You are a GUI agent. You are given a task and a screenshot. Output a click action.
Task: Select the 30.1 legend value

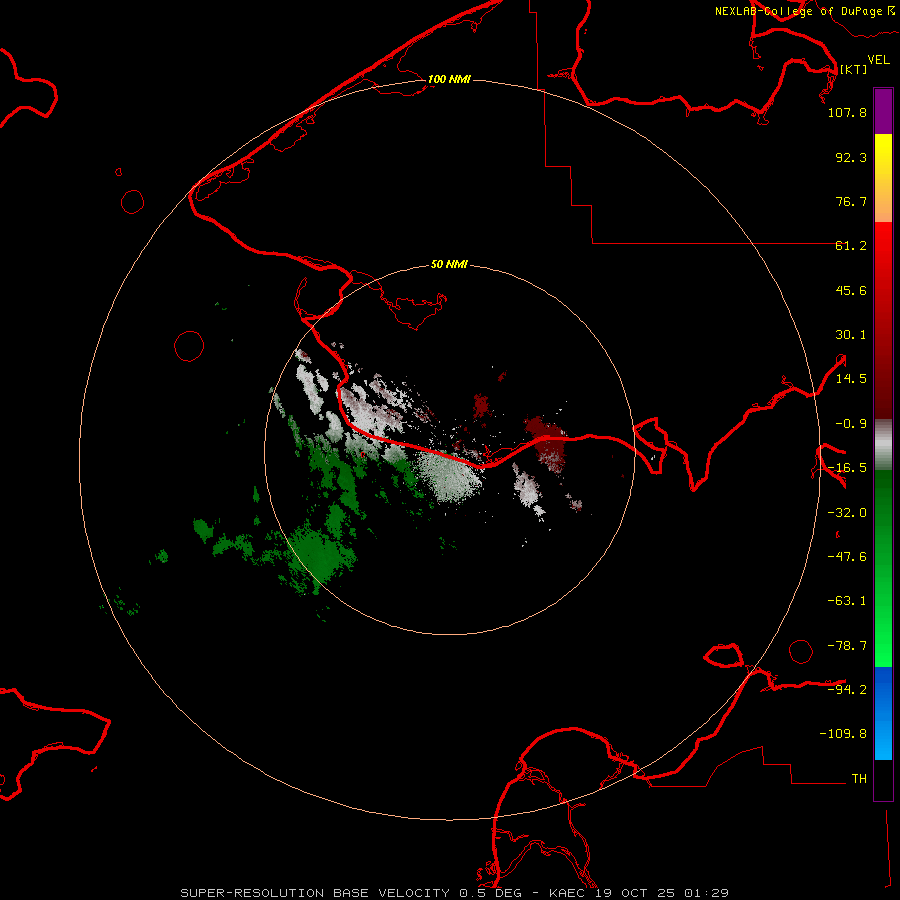point(851,335)
